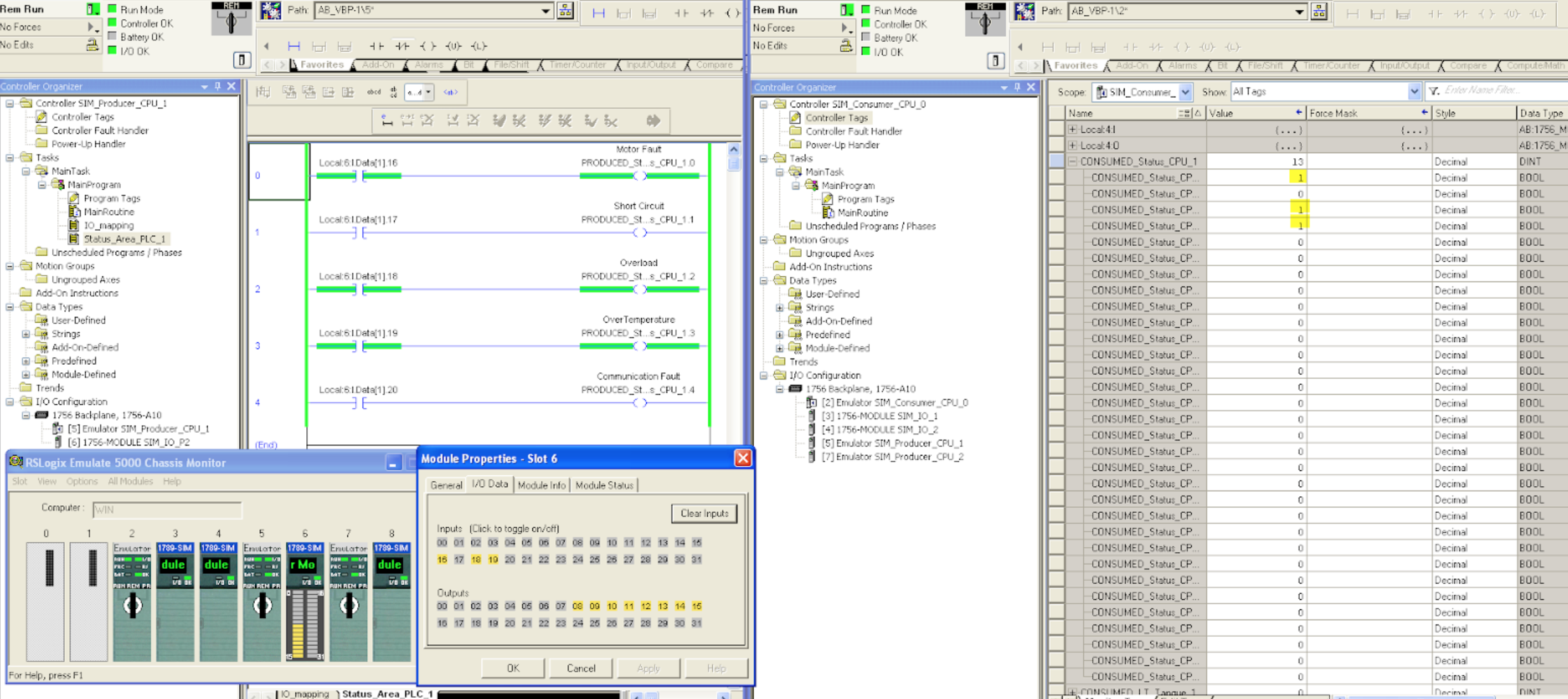Expand the Local:4:I tag row
This screenshot has height=699, width=1568.
[x=1072, y=129]
